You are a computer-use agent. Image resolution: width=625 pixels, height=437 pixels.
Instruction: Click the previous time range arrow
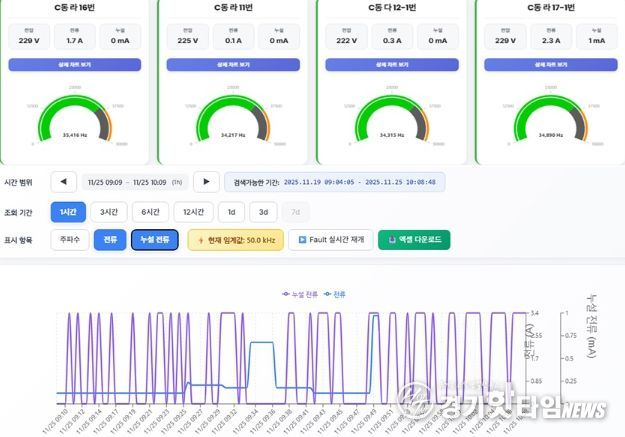click(x=63, y=182)
